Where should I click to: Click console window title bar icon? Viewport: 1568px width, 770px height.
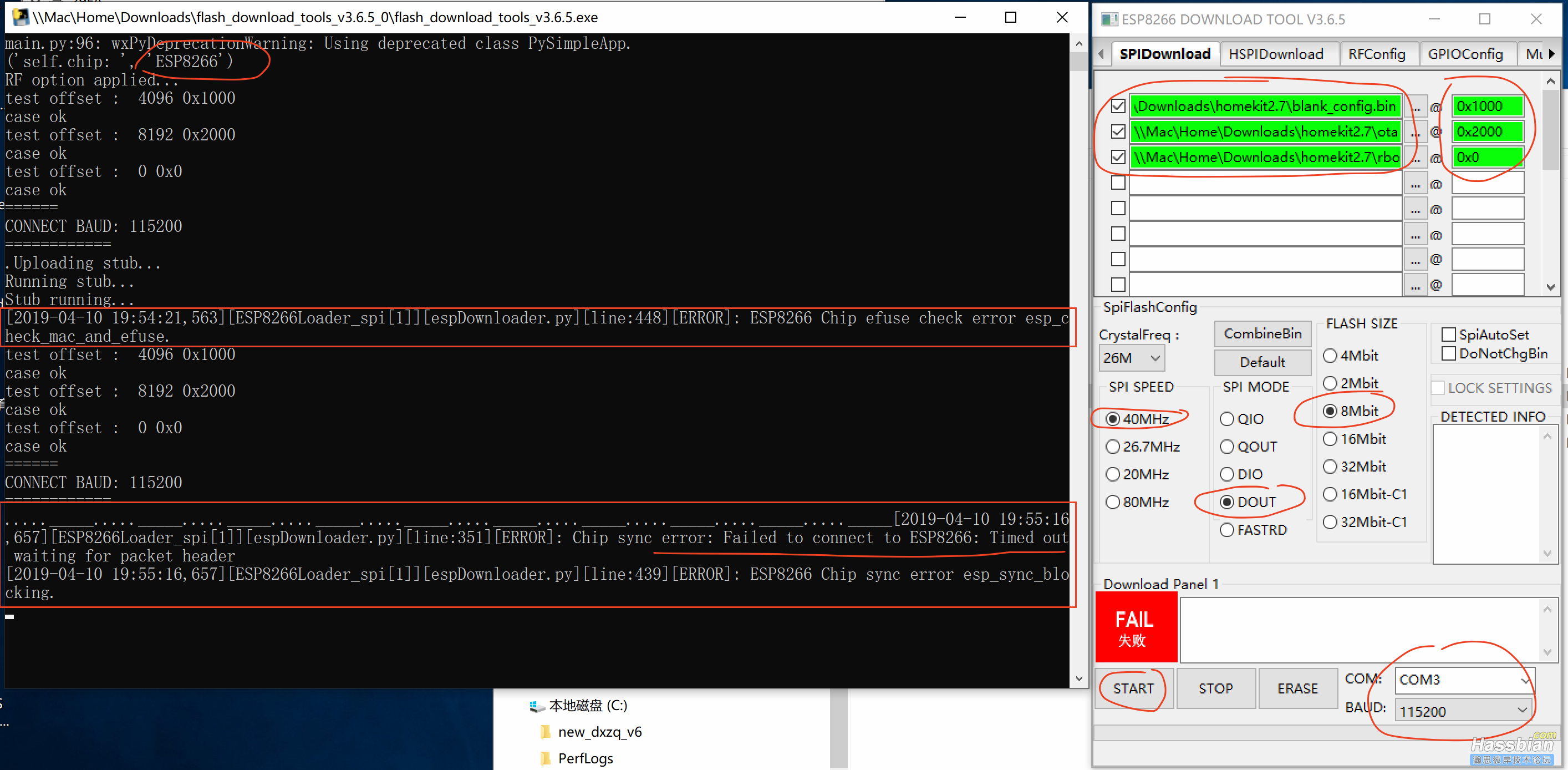tap(21, 17)
